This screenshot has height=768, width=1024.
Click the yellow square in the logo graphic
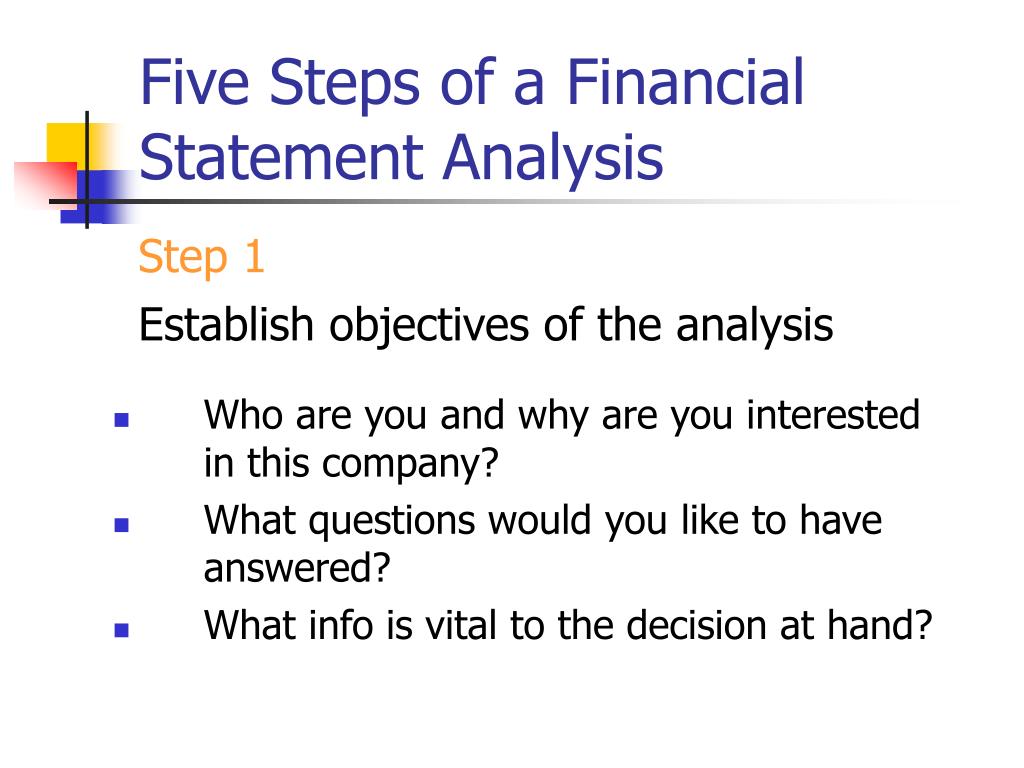pos(65,142)
